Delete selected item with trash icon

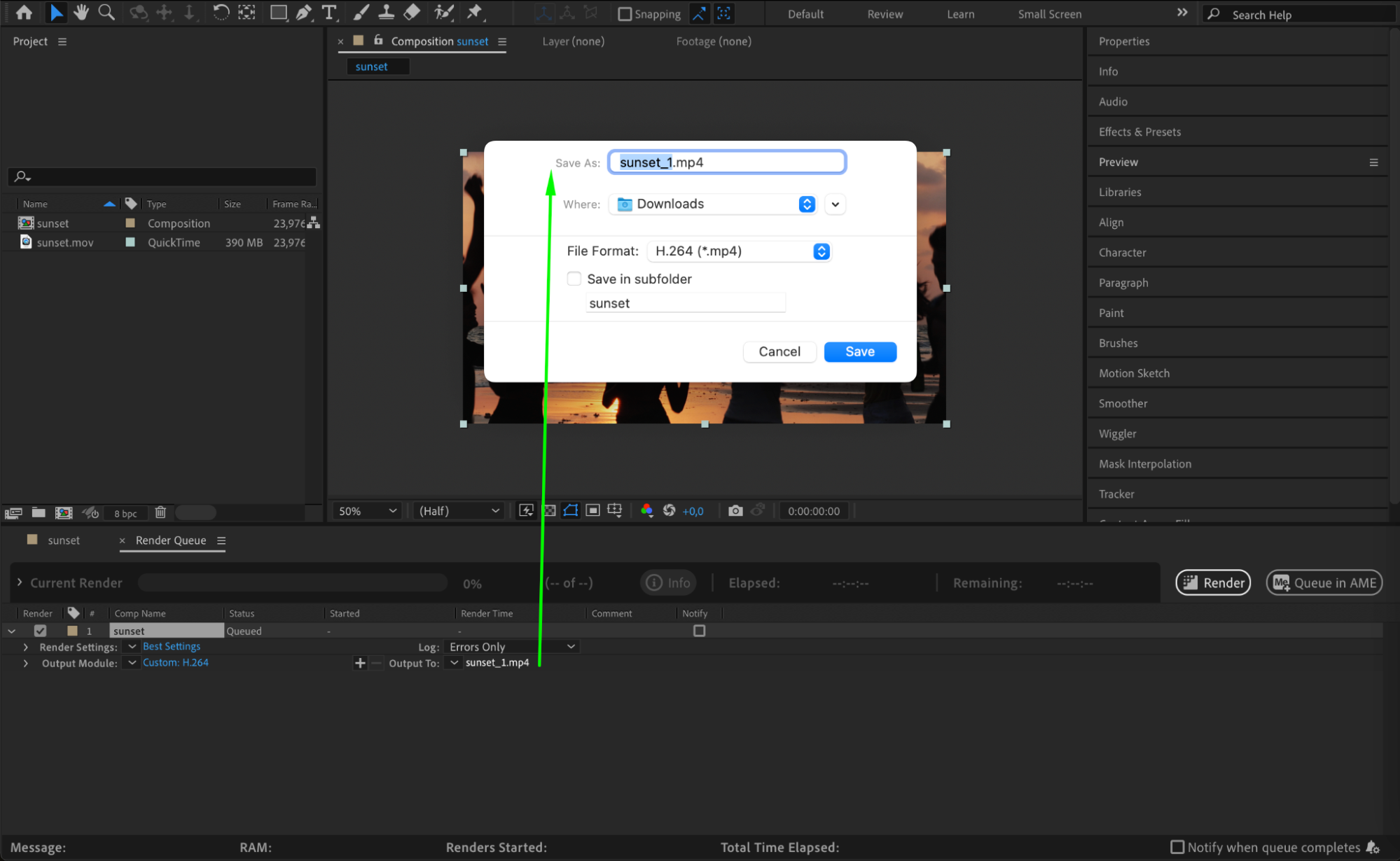coord(160,512)
